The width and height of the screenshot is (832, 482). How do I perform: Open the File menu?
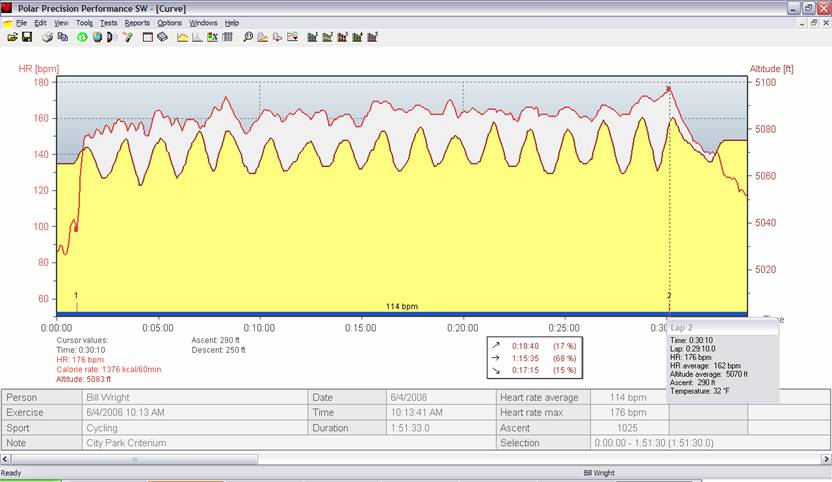(21, 23)
